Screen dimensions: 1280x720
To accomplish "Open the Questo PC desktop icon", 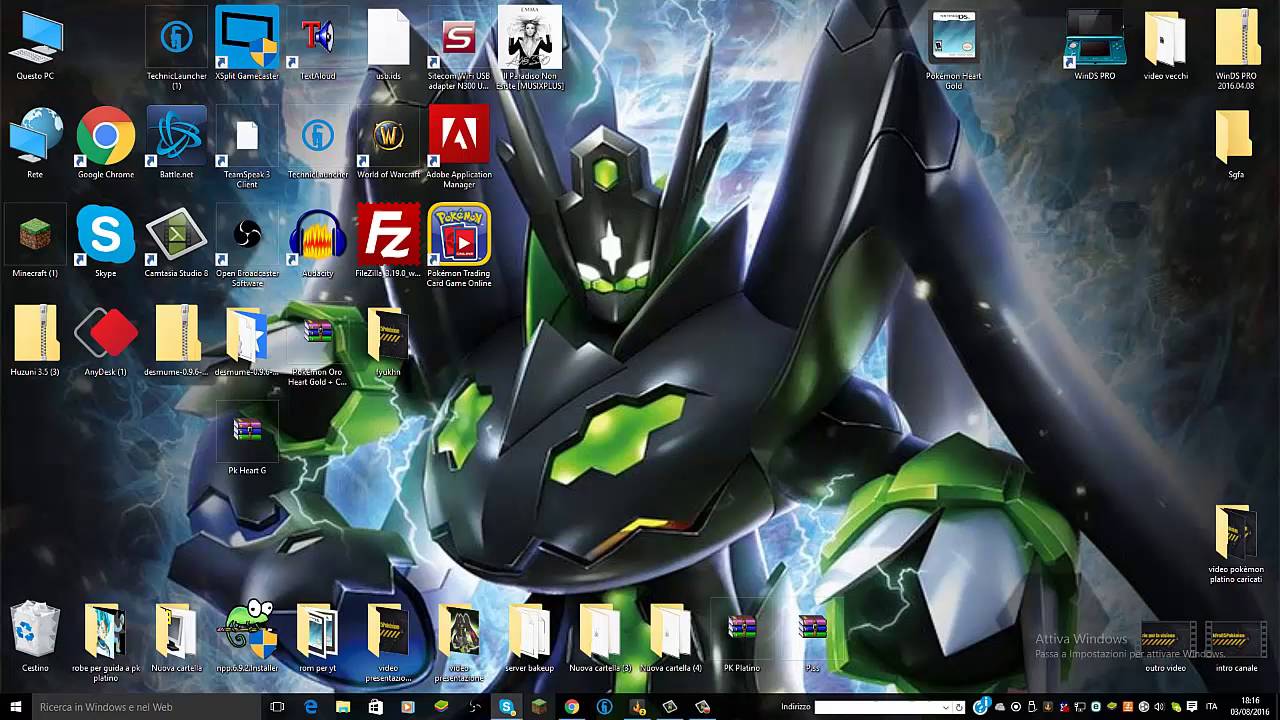I will click(x=35, y=46).
